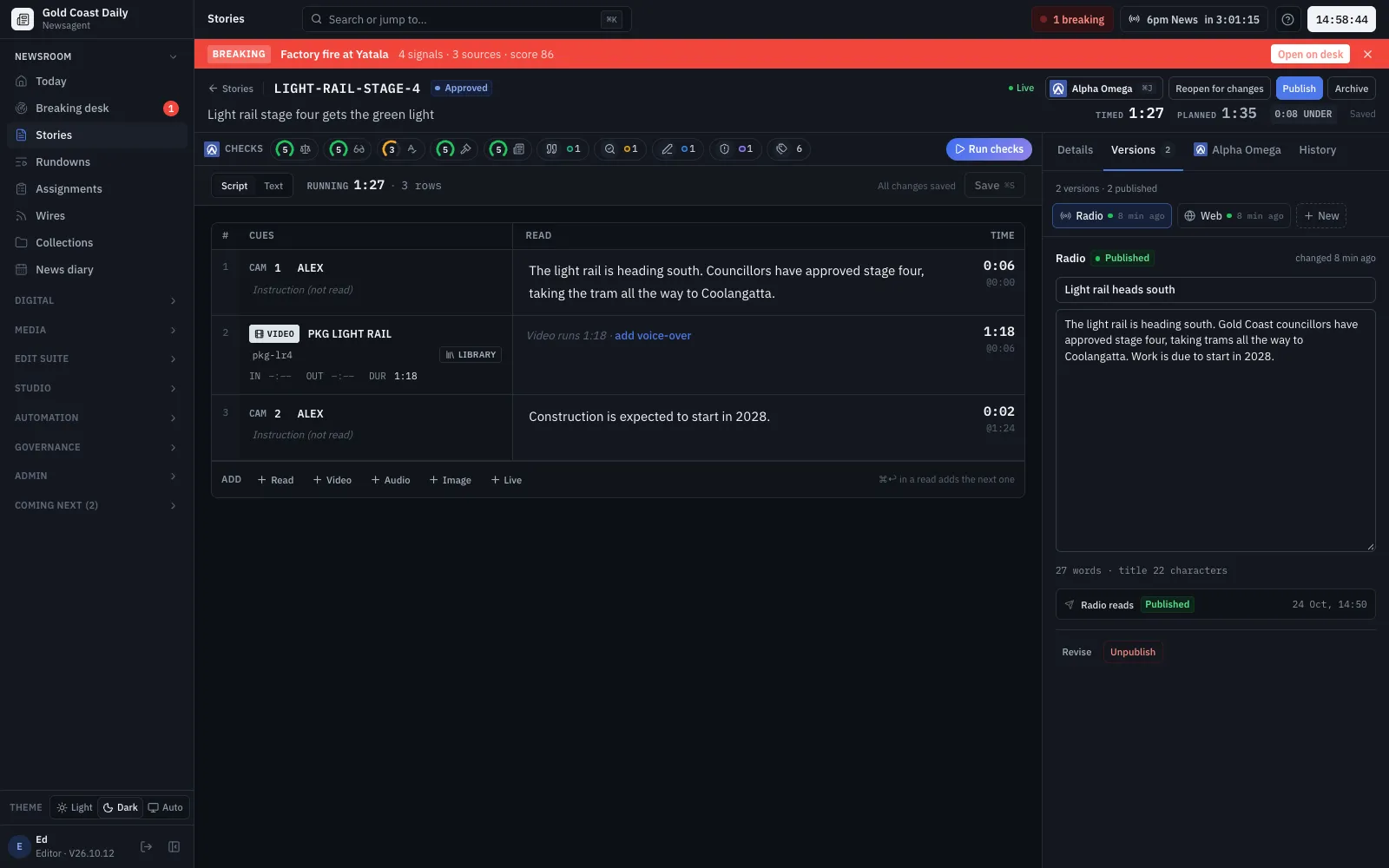This screenshot has width=1389, height=868.
Task: Click the gavel check chip scoring 5
Action: tap(455, 149)
